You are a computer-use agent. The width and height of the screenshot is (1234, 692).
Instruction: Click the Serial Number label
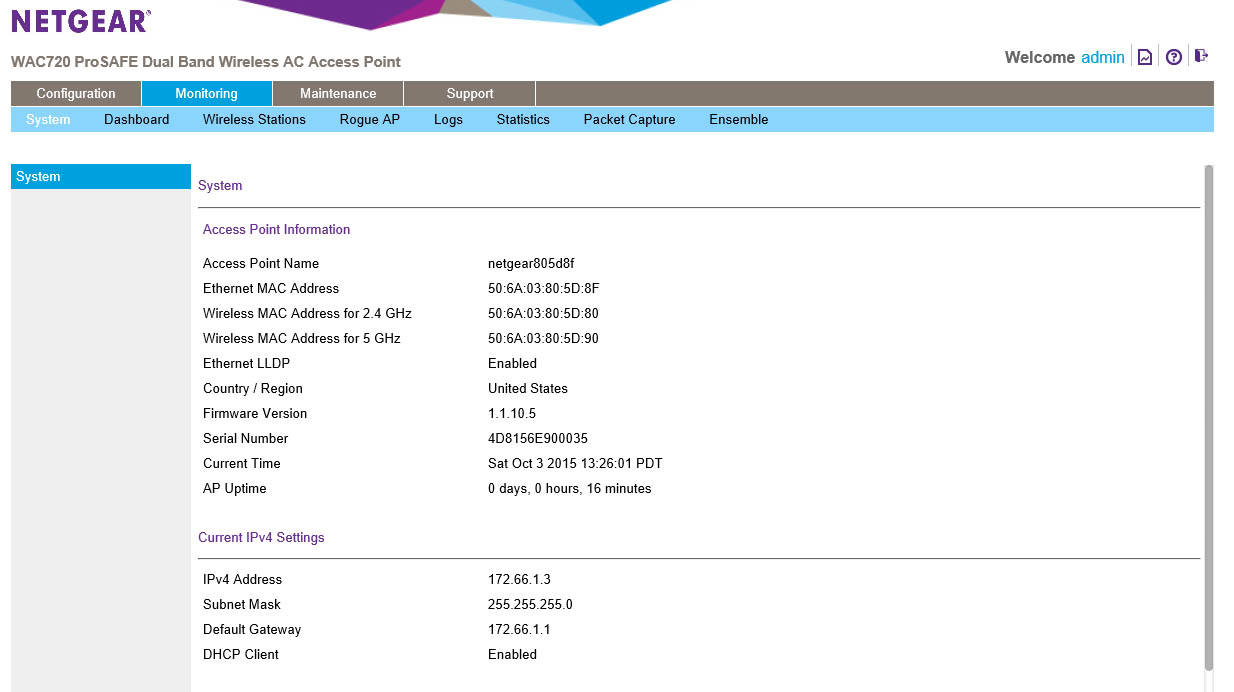pyautogui.click(x=245, y=438)
